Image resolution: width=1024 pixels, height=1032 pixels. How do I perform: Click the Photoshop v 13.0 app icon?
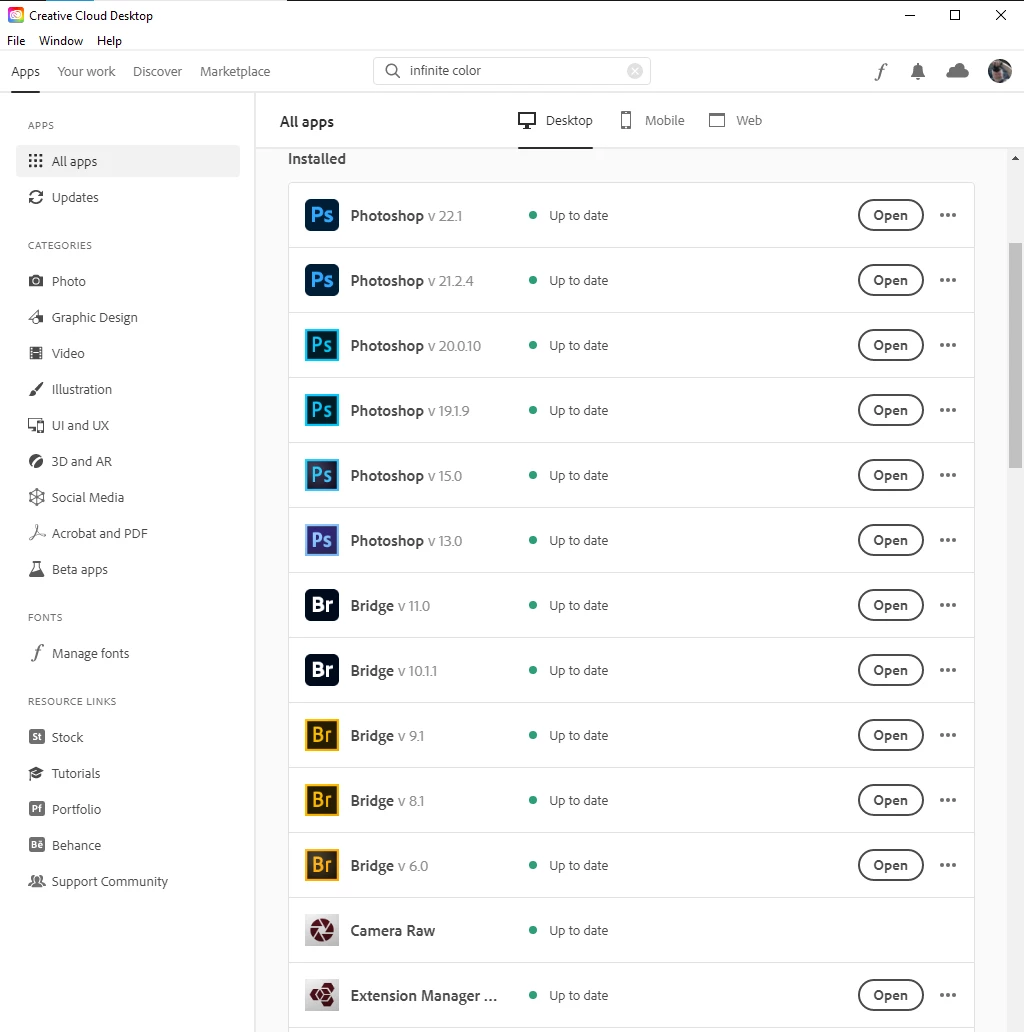pyautogui.click(x=322, y=540)
